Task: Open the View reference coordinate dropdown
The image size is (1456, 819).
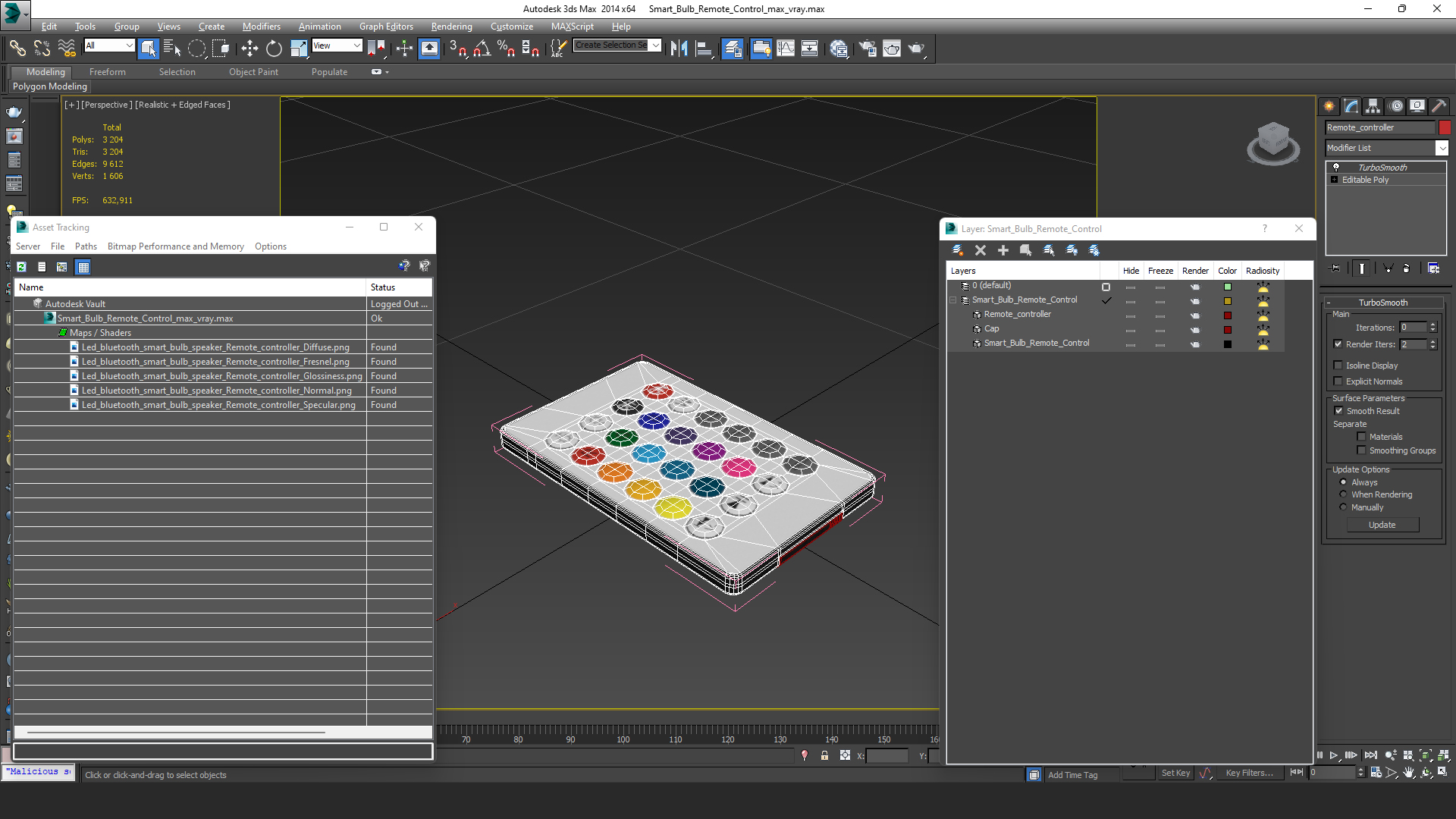Action: (x=337, y=45)
